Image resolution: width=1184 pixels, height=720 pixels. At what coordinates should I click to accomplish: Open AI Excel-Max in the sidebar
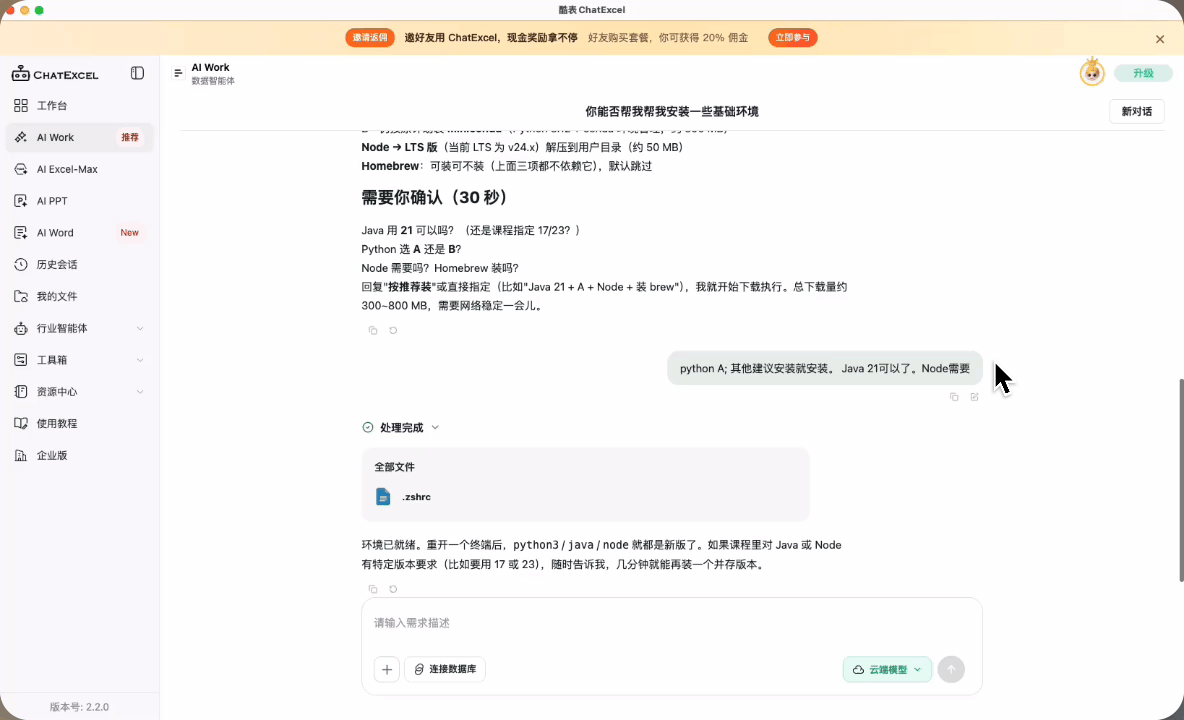click(80, 169)
